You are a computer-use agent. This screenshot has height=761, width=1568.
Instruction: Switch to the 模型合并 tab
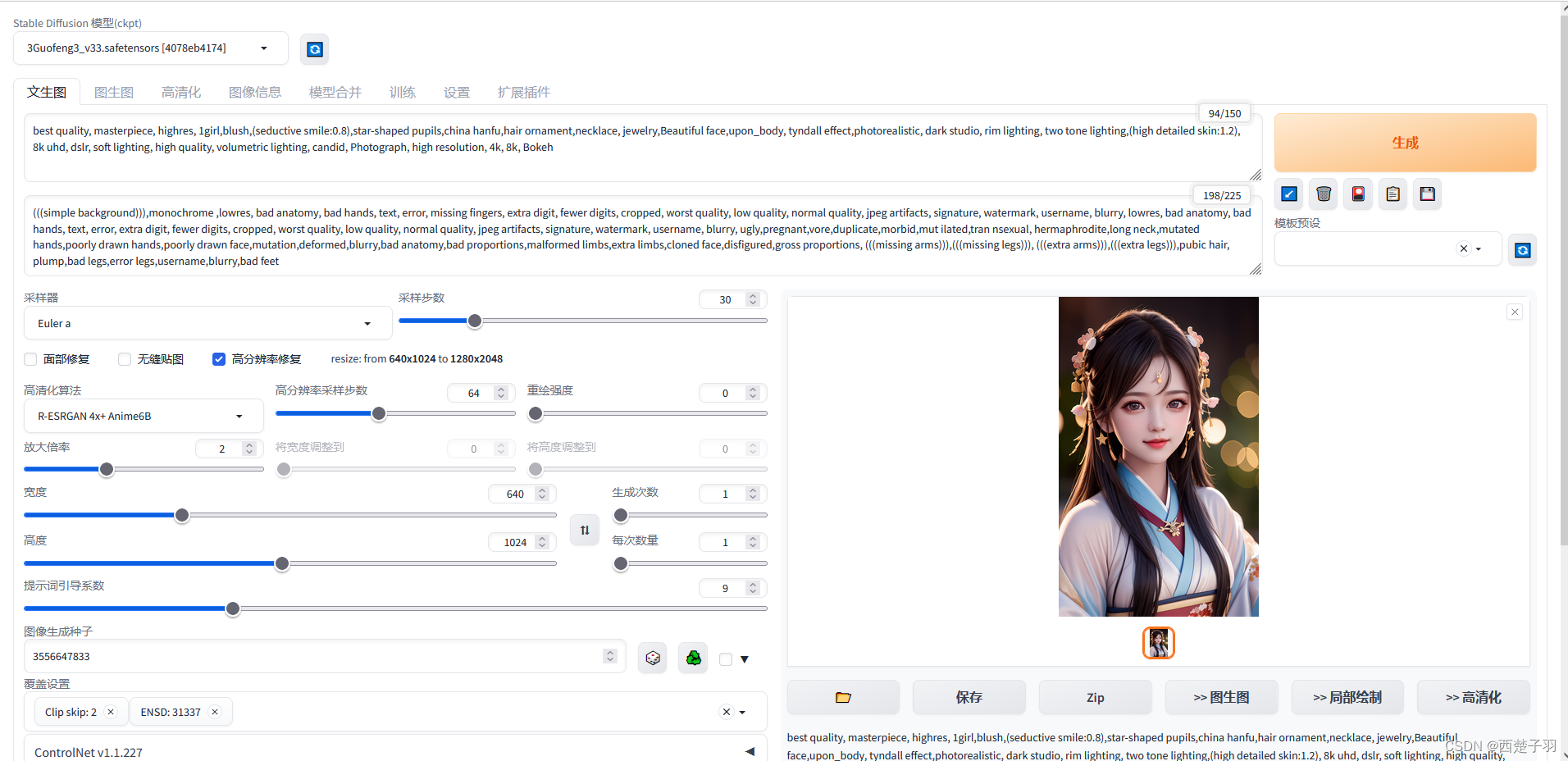point(335,92)
